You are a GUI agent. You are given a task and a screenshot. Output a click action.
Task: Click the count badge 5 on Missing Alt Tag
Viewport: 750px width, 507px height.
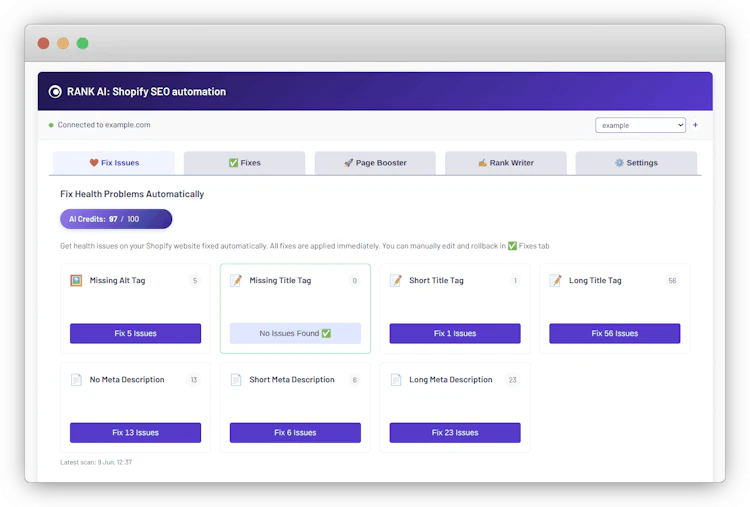[195, 281]
